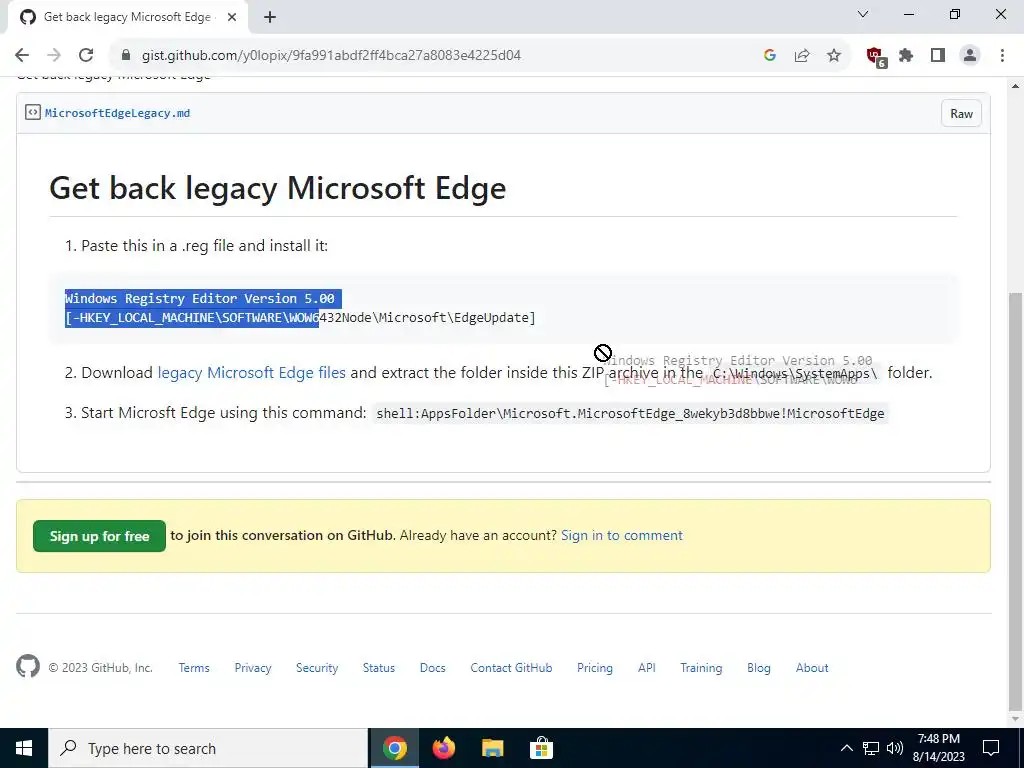
Task: Open the Blog footer link
Action: pos(759,668)
